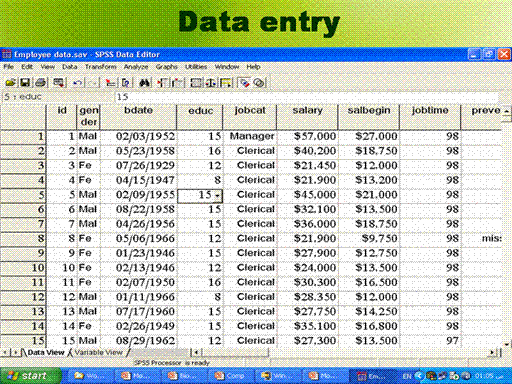Screen dimensions: 512x384
Task: Click the Weight Cases scale icon
Action: (x=211, y=82)
